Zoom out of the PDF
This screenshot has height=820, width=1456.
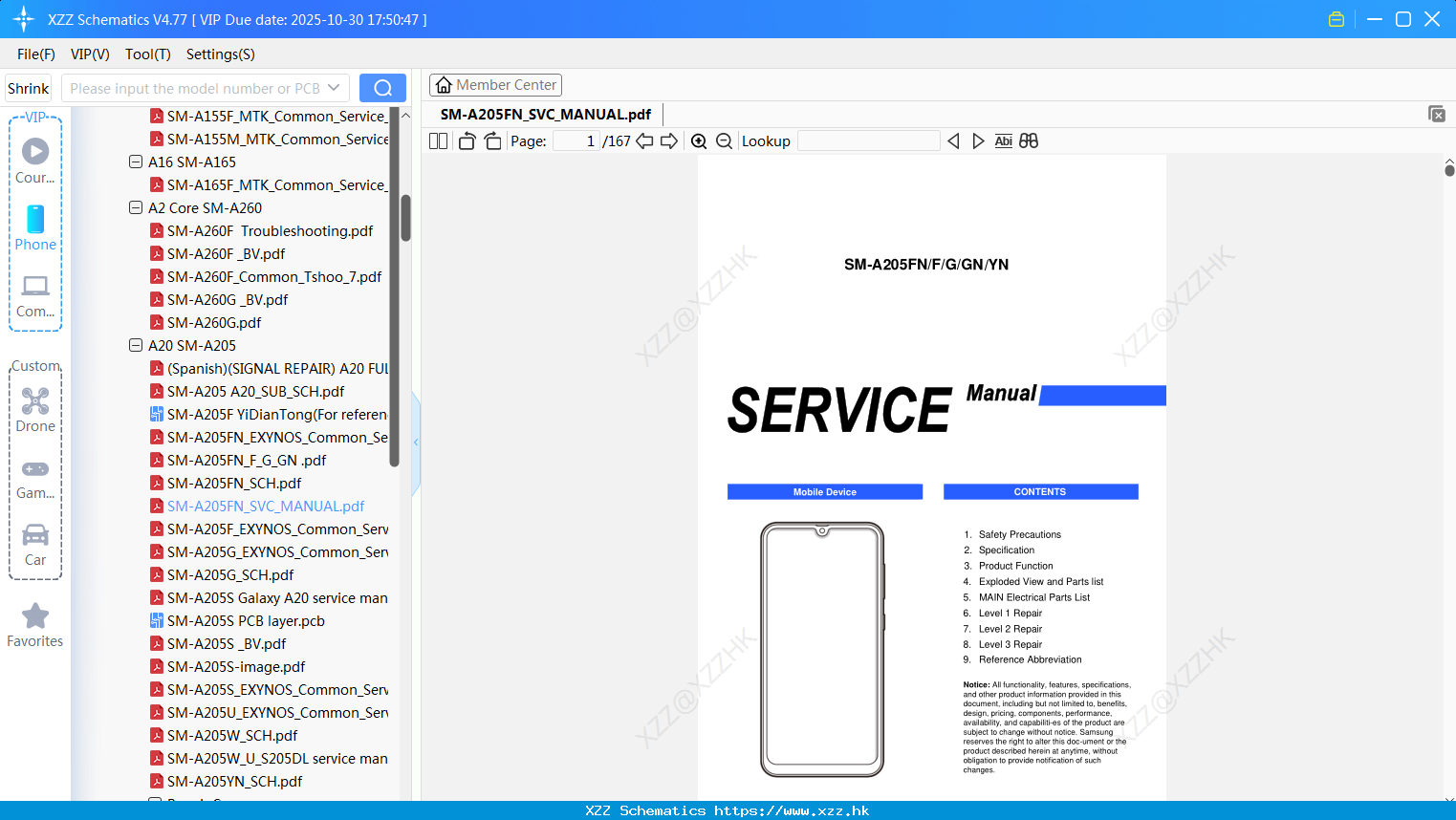pyautogui.click(x=725, y=140)
